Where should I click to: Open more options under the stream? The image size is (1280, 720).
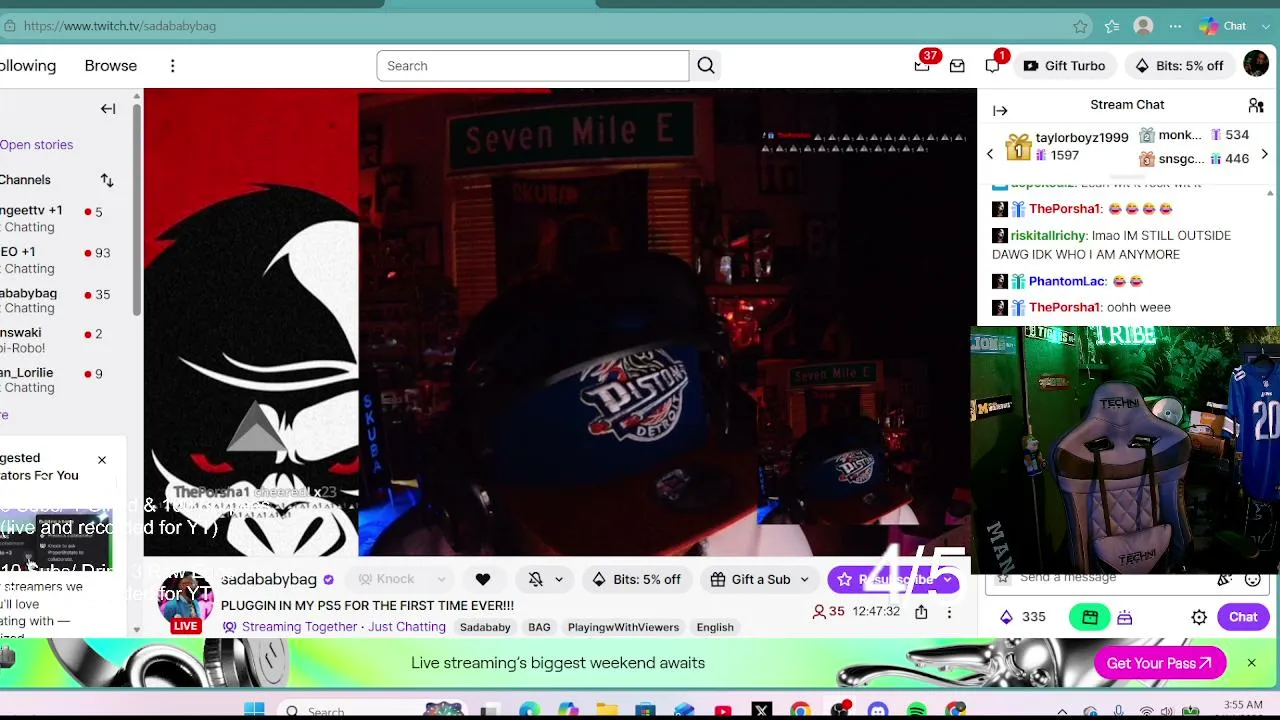[x=949, y=612]
